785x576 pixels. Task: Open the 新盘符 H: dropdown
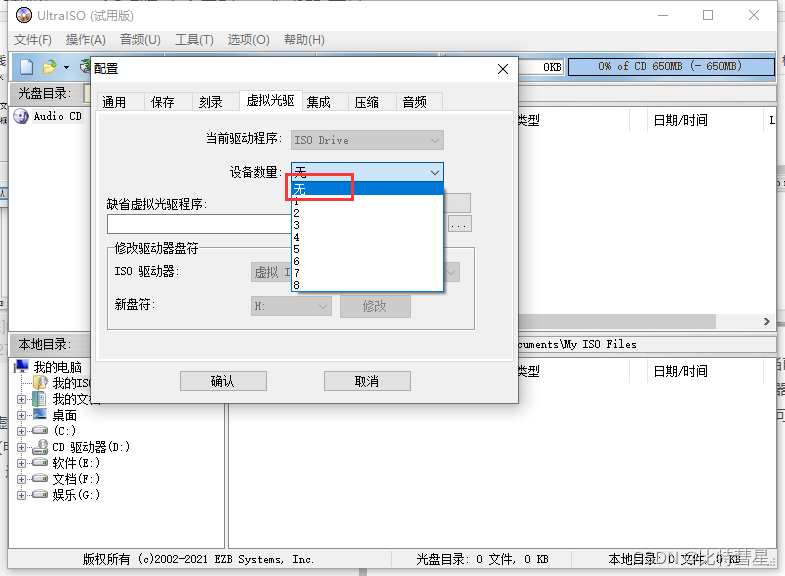[x=291, y=306]
